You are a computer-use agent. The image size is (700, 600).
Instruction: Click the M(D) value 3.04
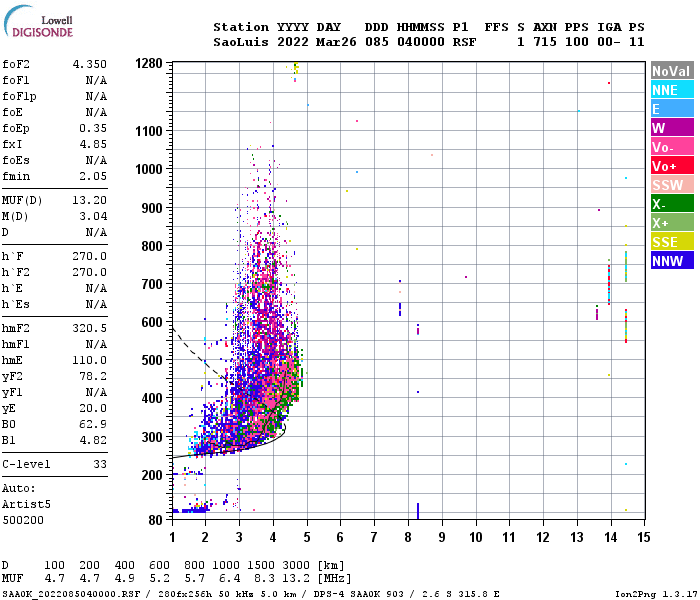coord(93,216)
